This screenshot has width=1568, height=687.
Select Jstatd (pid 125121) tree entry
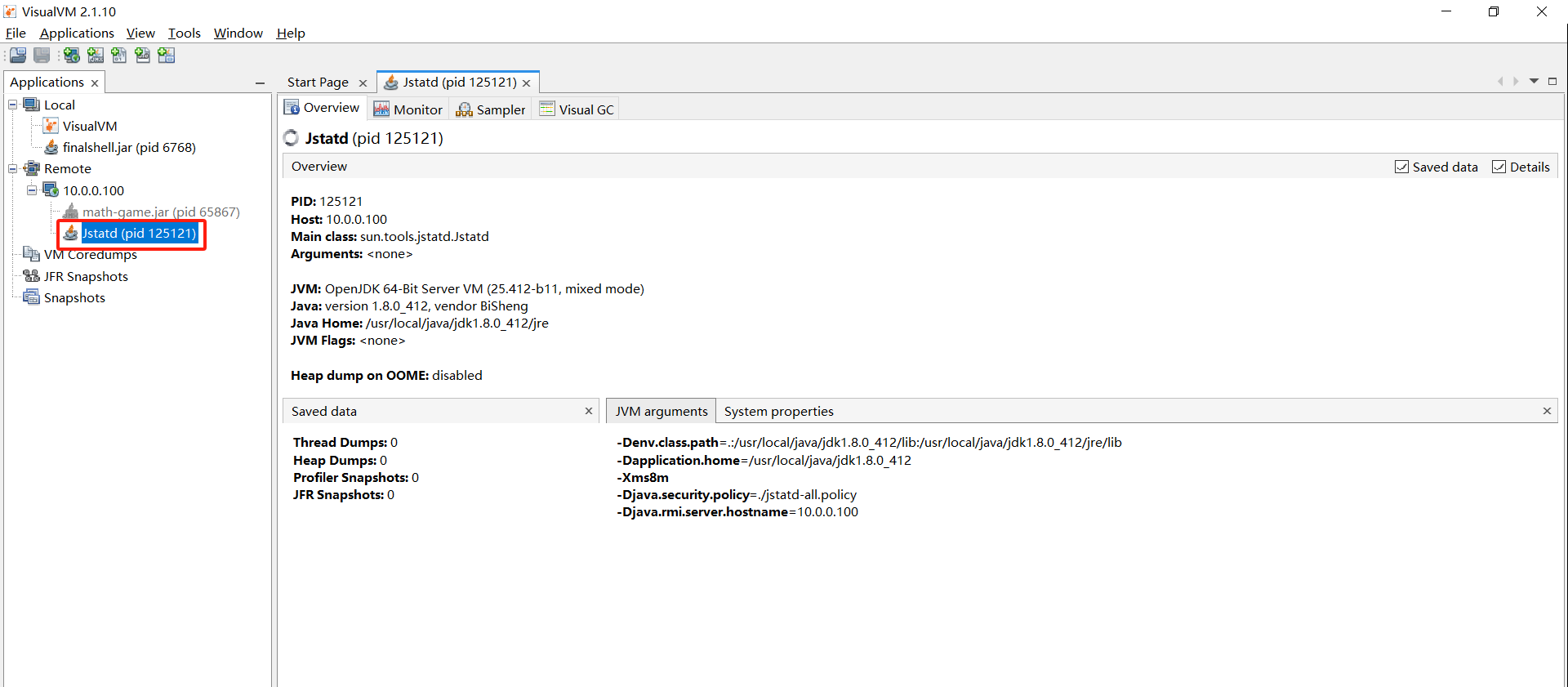[140, 233]
